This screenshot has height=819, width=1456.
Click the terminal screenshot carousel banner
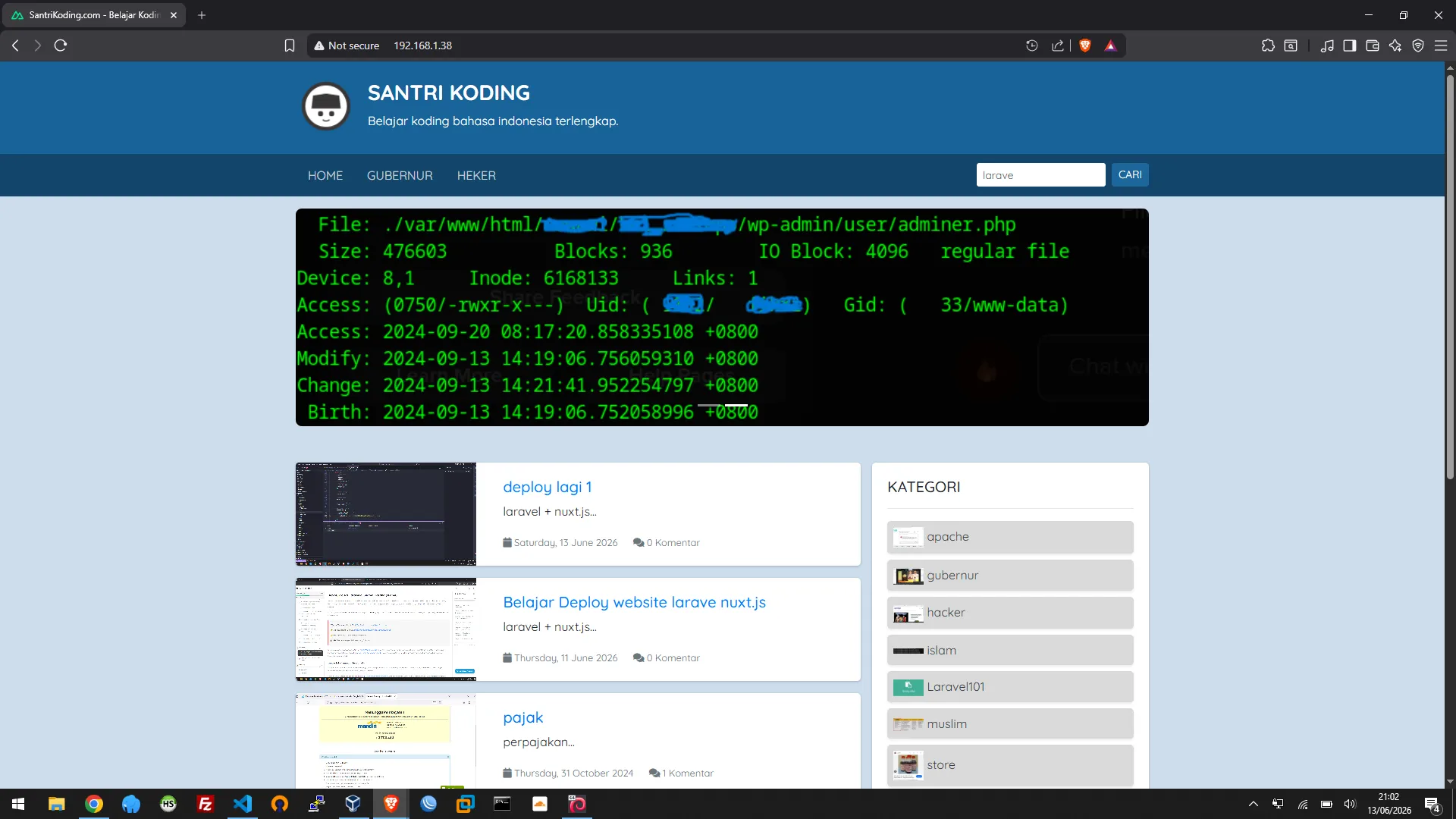(x=722, y=317)
